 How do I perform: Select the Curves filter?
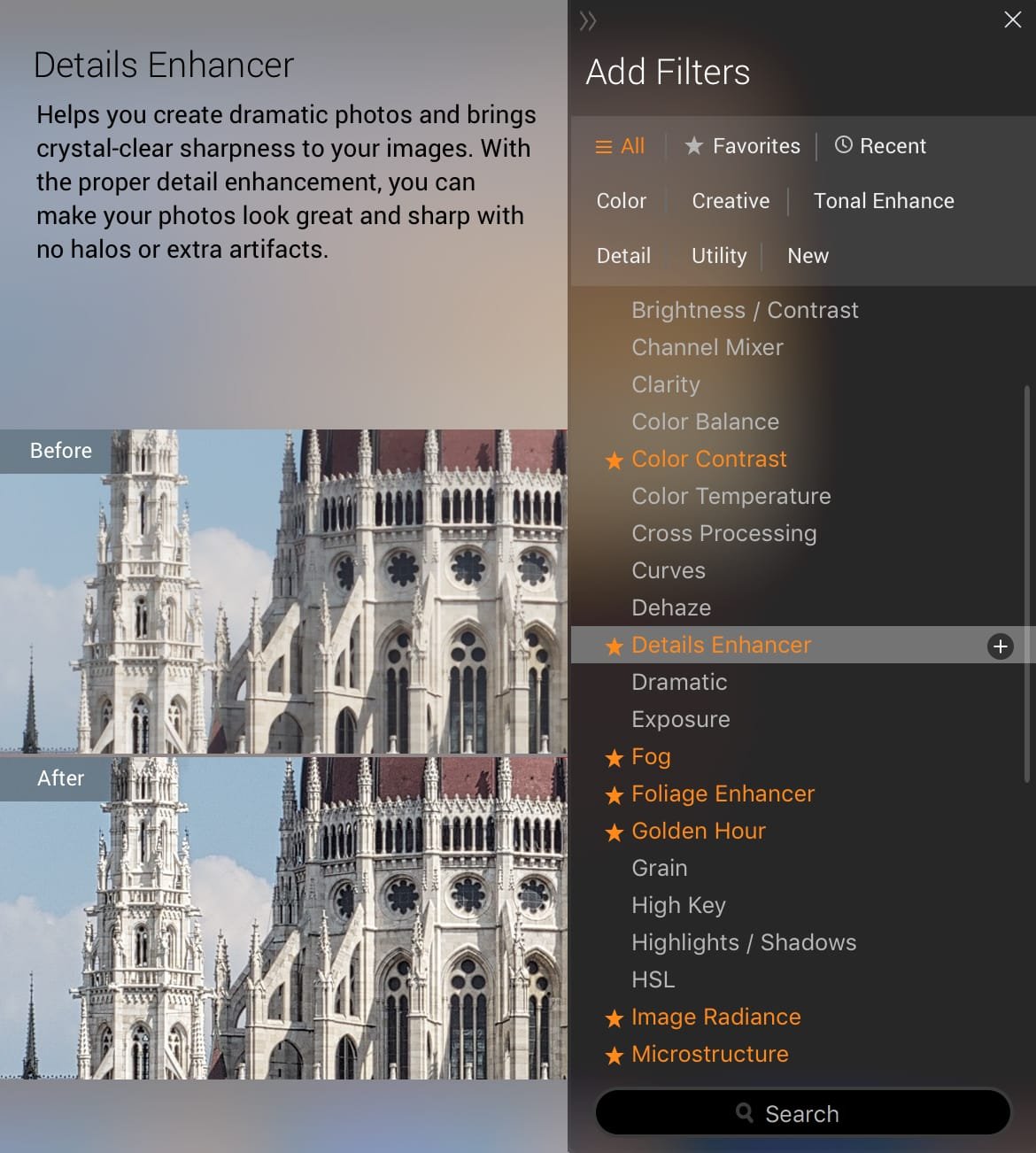click(669, 570)
